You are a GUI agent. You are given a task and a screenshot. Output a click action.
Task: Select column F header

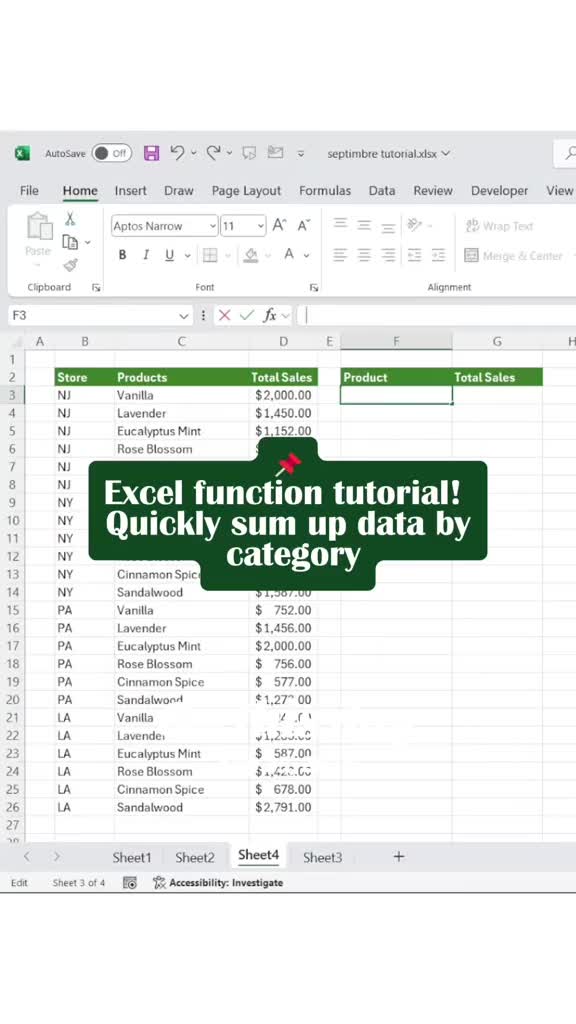click(396, 341)
